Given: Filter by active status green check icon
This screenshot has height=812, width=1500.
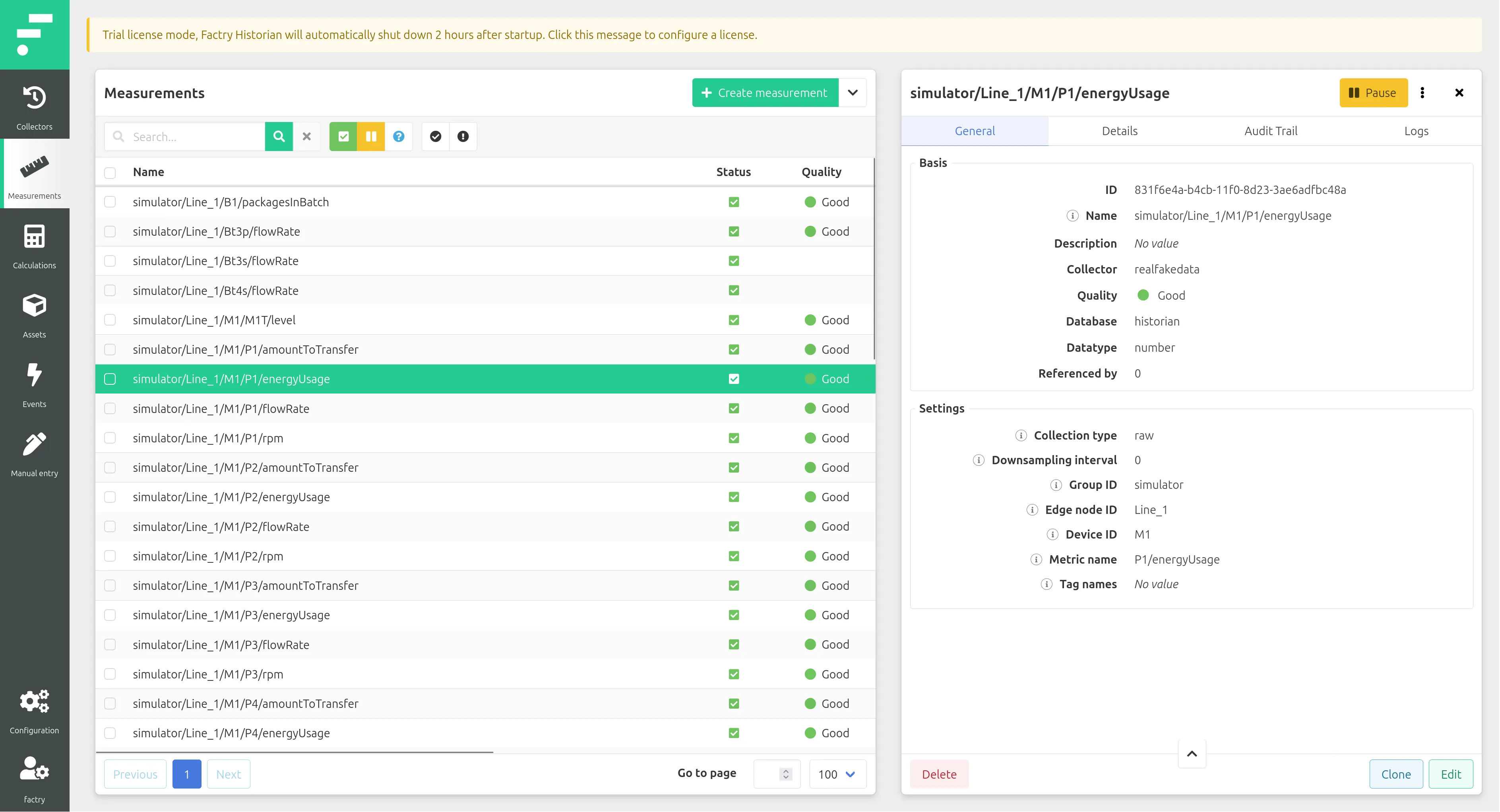Looking at the screenshot, I should [343, 136].
